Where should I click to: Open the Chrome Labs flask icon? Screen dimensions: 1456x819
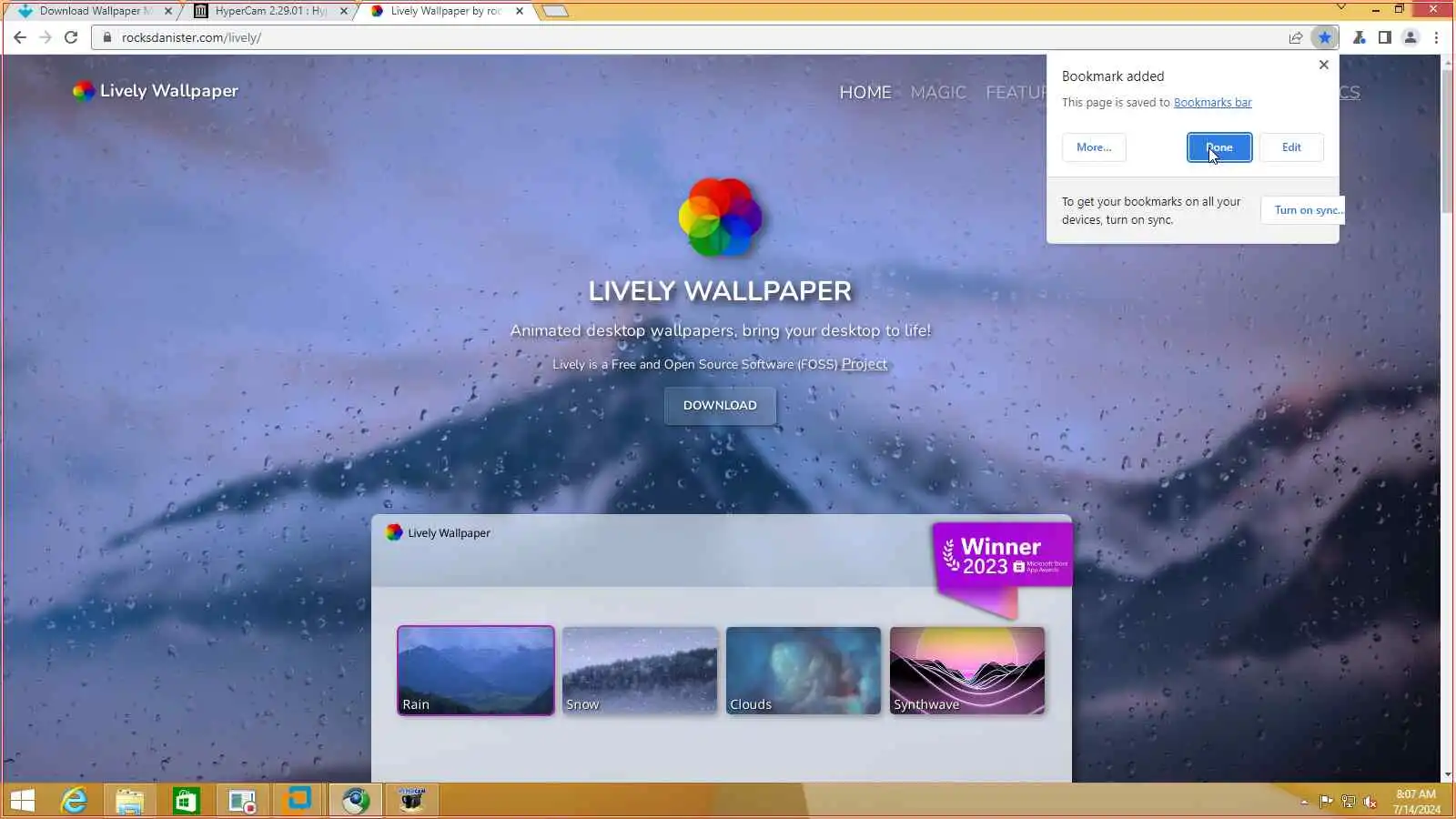pyautogui.click(x=1359, y=37)
